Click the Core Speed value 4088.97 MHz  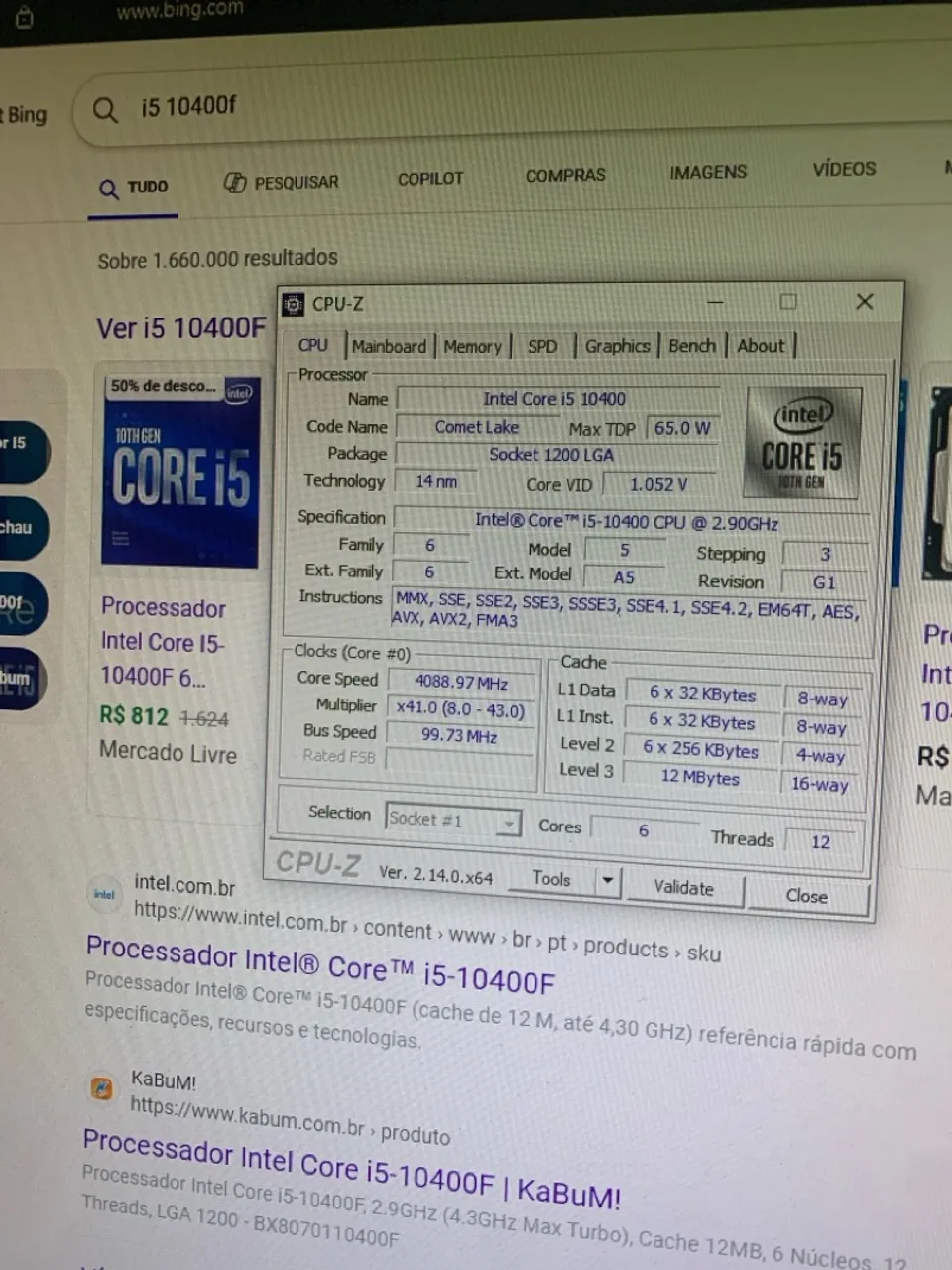point(461,683)
